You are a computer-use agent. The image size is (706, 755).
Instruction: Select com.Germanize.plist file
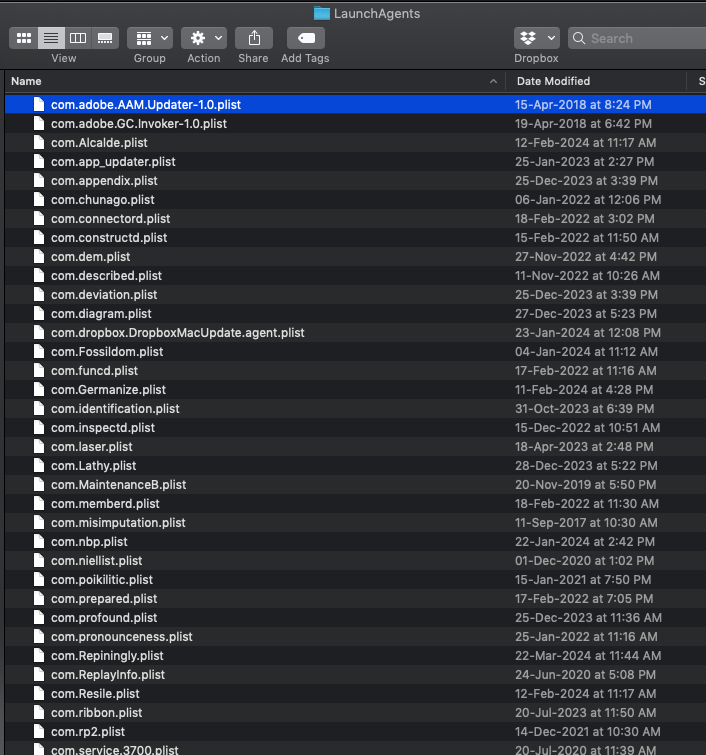(355, 390)
